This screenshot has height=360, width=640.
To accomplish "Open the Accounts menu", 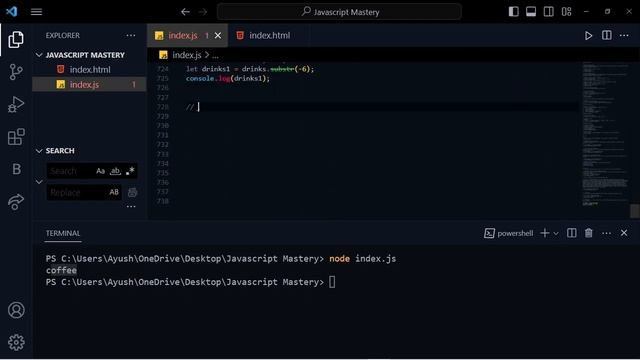I will [x=16, y=310].
